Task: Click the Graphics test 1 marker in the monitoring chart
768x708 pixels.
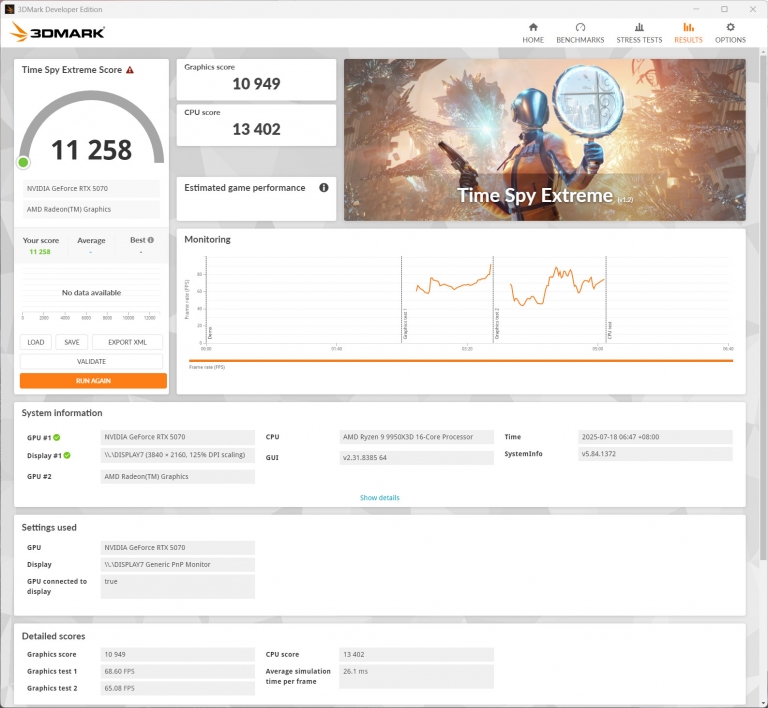Action: [x=405, y=324]
